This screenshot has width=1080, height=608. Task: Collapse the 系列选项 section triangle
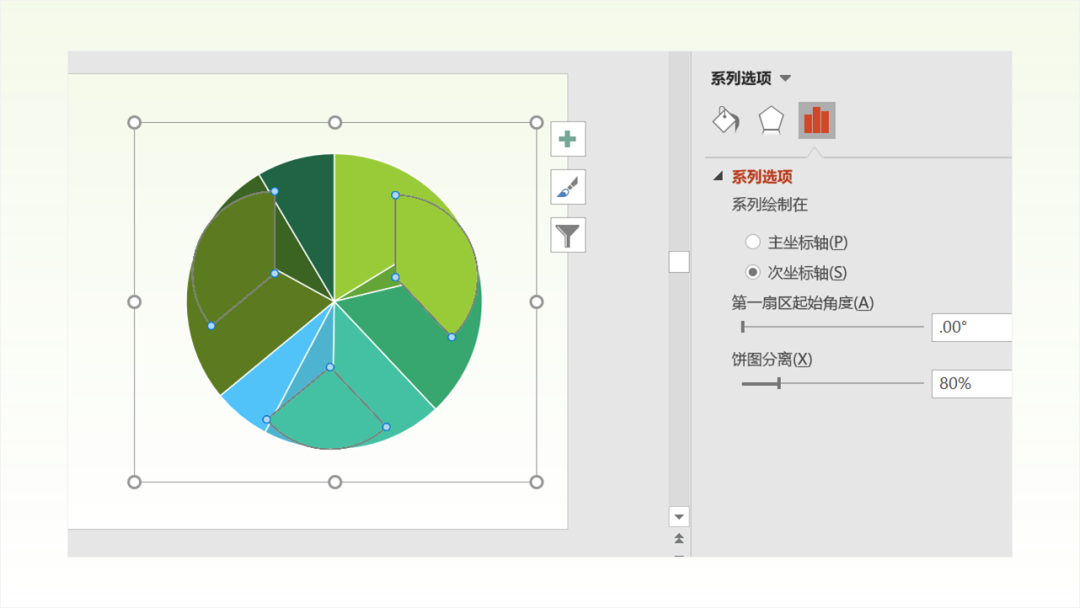click(x=718, y=176)
